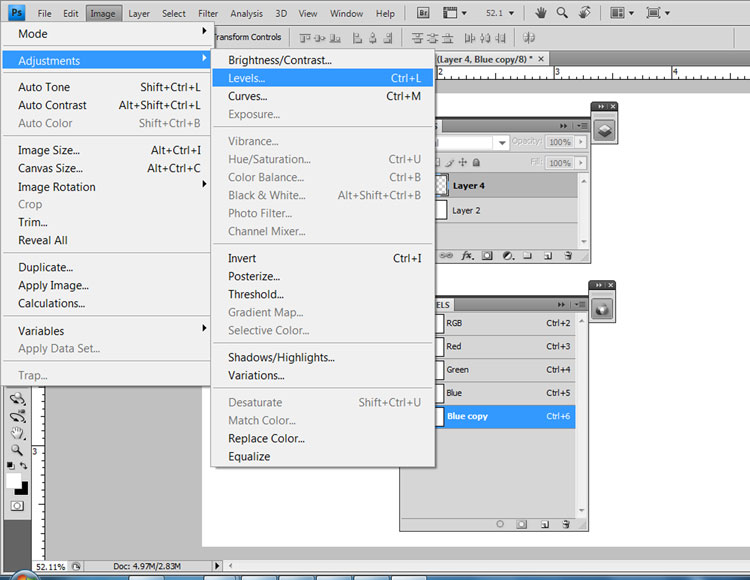Click Layers collapsed panel dock icon

[x=605, y=130]
